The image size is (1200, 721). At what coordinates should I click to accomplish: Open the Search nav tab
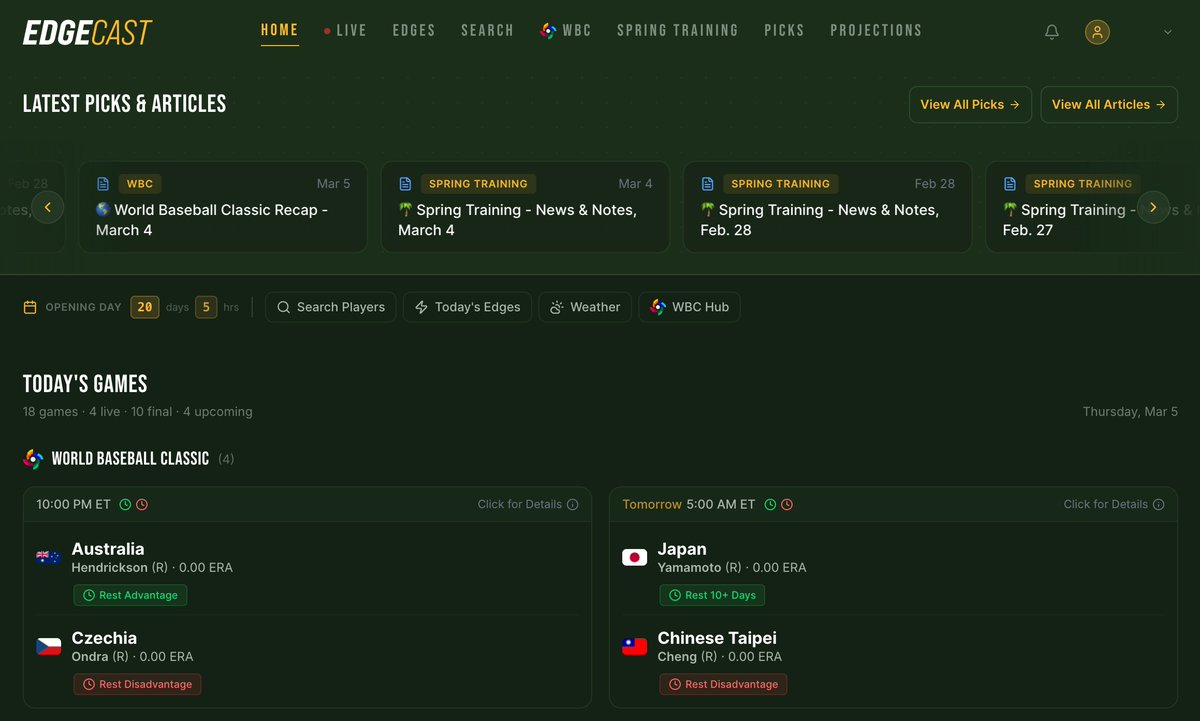click(x=487, y=30)
